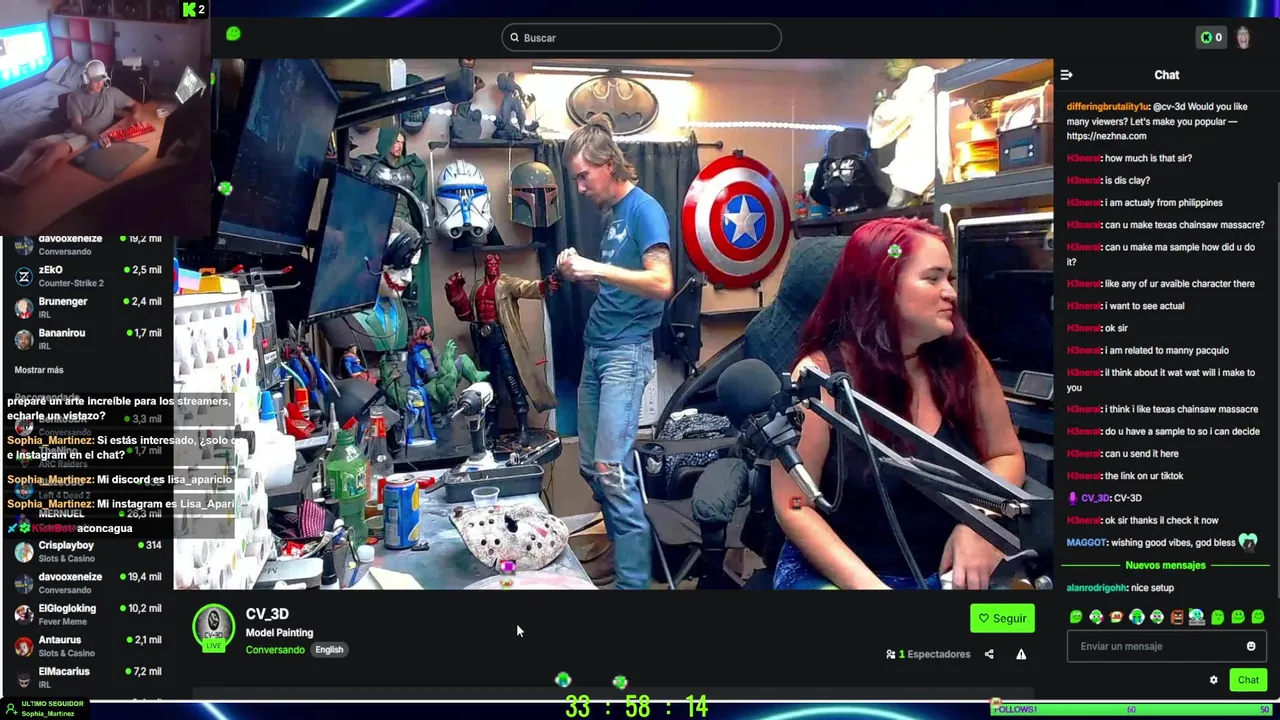The height and width of the screenshot is (720, 1280).
Task: Open the ElGlogloking channel in the sidebar
Action: [88, 614]
